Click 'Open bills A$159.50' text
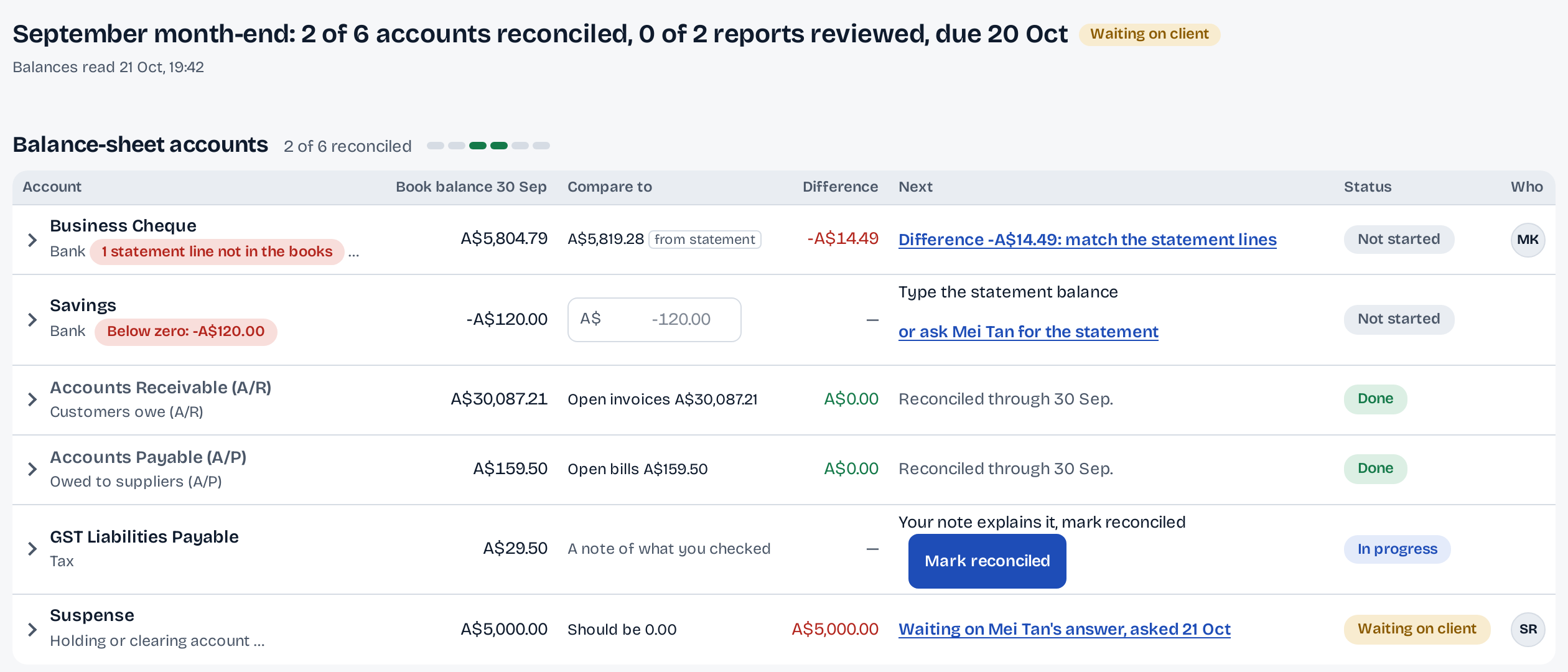The image size is (1568, 672). [x=638, y=469]
